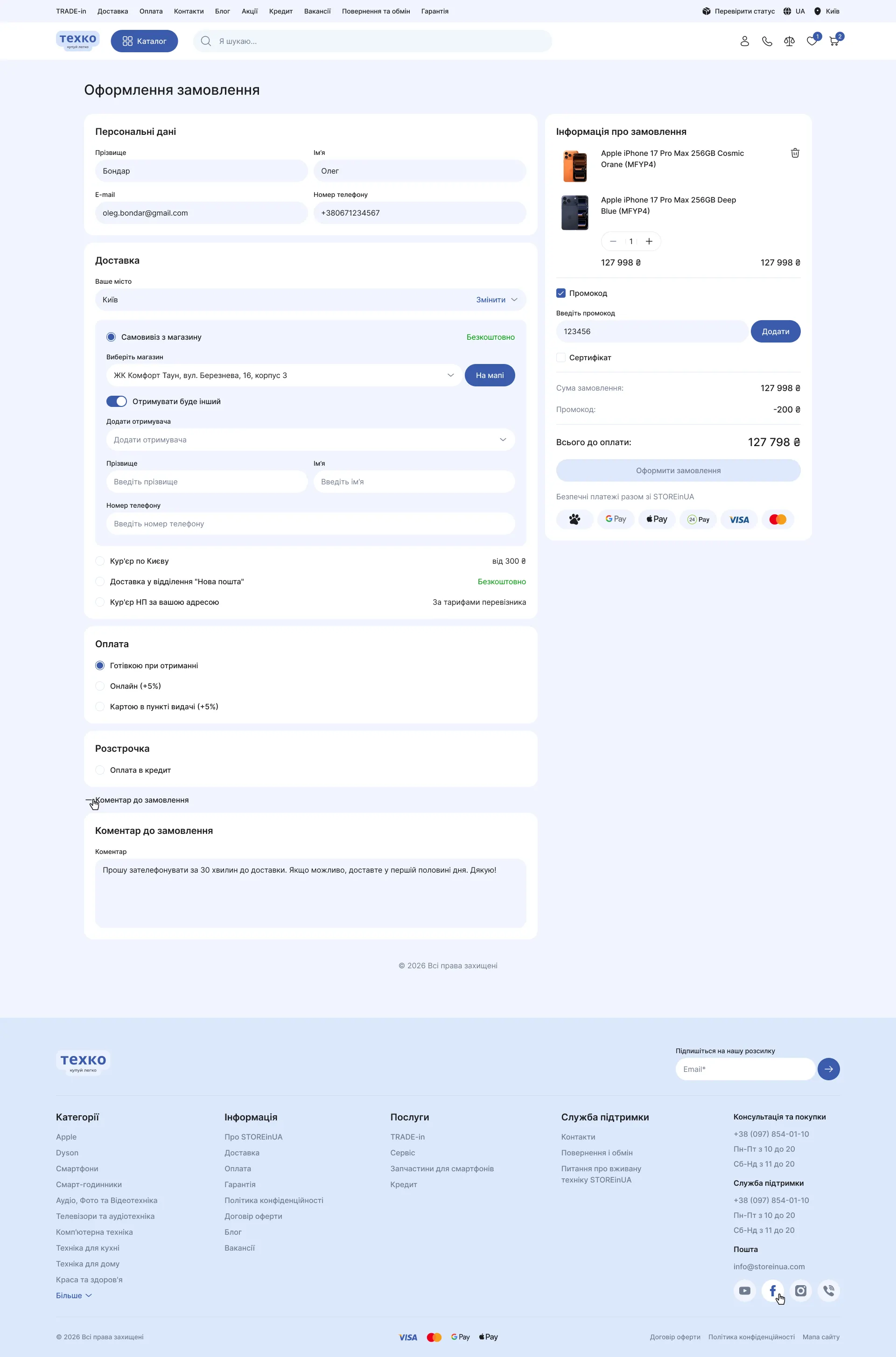This screenshot has height=1357, width=896.
Task: Open the shopping cart icon
Action: click(x=834, y=41)
